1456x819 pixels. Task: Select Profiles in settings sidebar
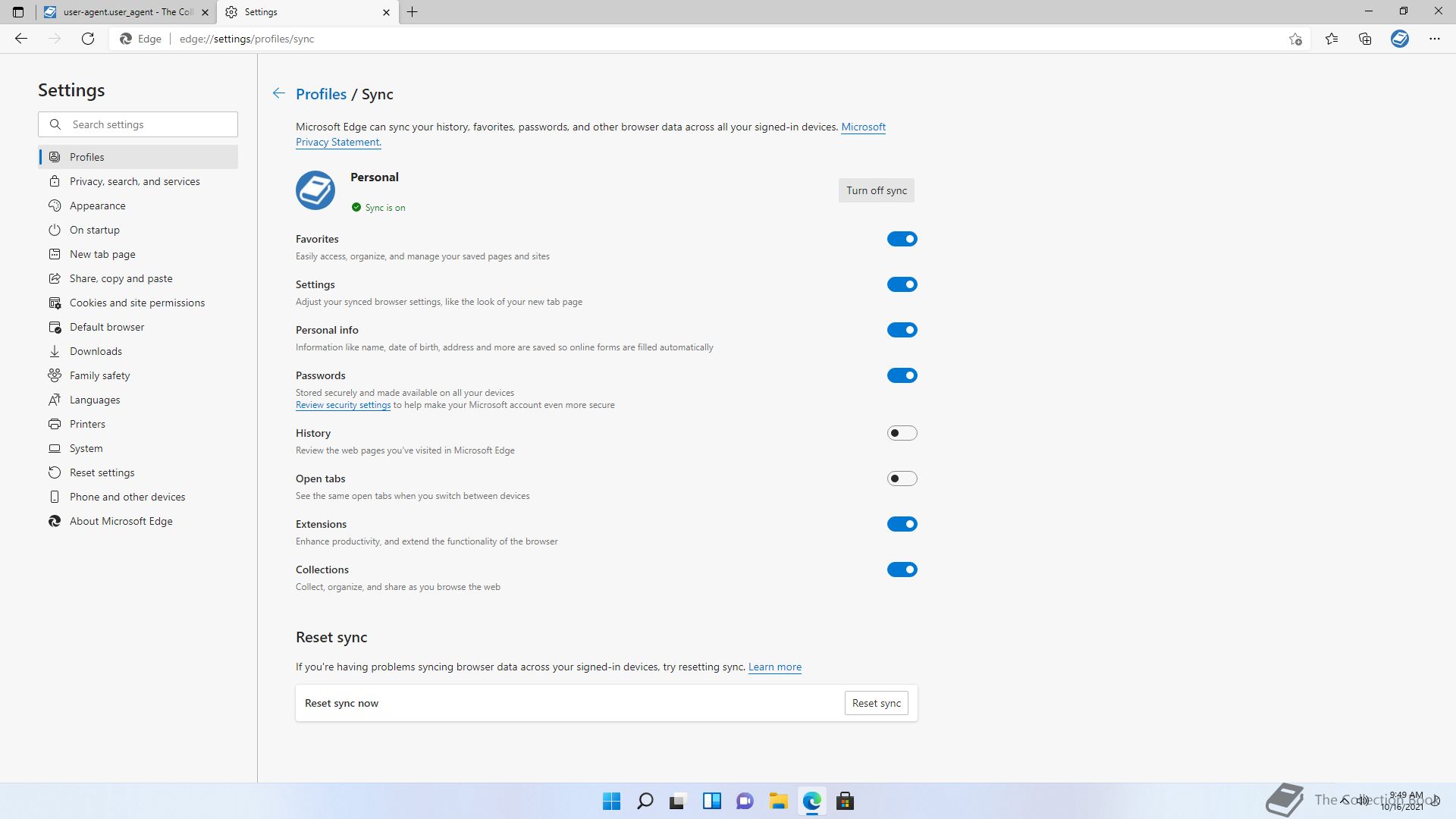pos(138,157)
